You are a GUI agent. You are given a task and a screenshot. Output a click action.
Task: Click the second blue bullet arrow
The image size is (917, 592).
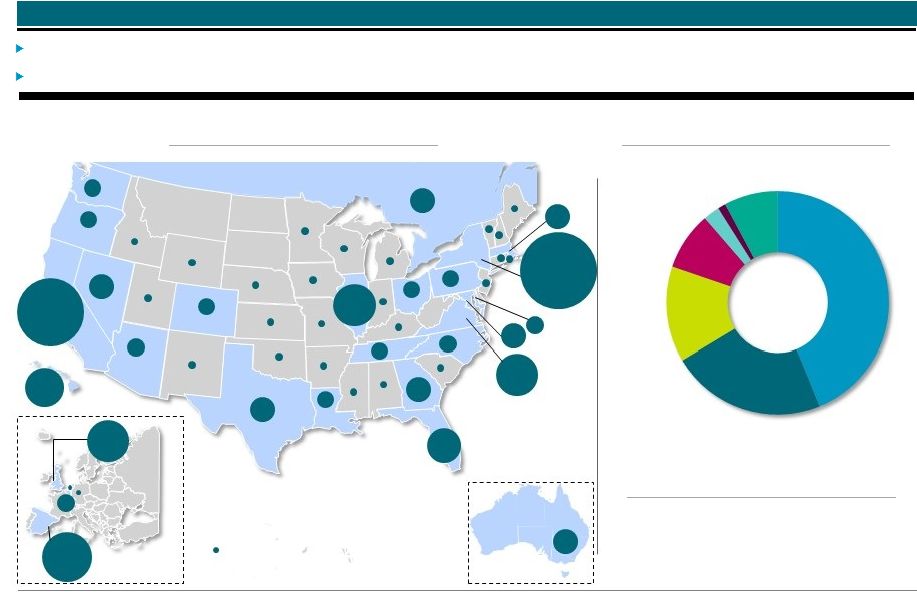tap(19, 76)
